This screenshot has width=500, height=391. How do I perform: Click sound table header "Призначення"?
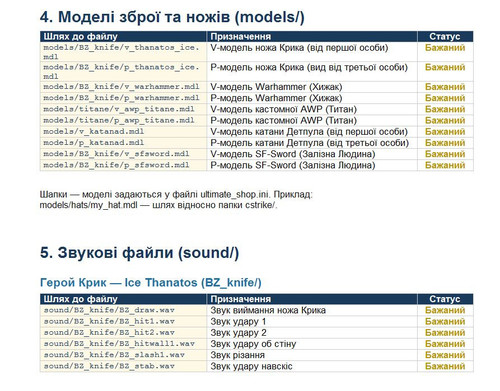240,299
